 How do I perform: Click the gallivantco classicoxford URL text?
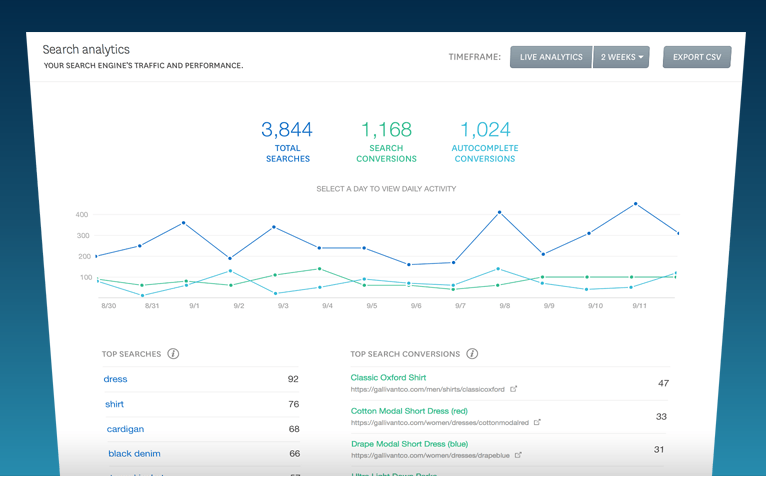click(x=427, y=389)
